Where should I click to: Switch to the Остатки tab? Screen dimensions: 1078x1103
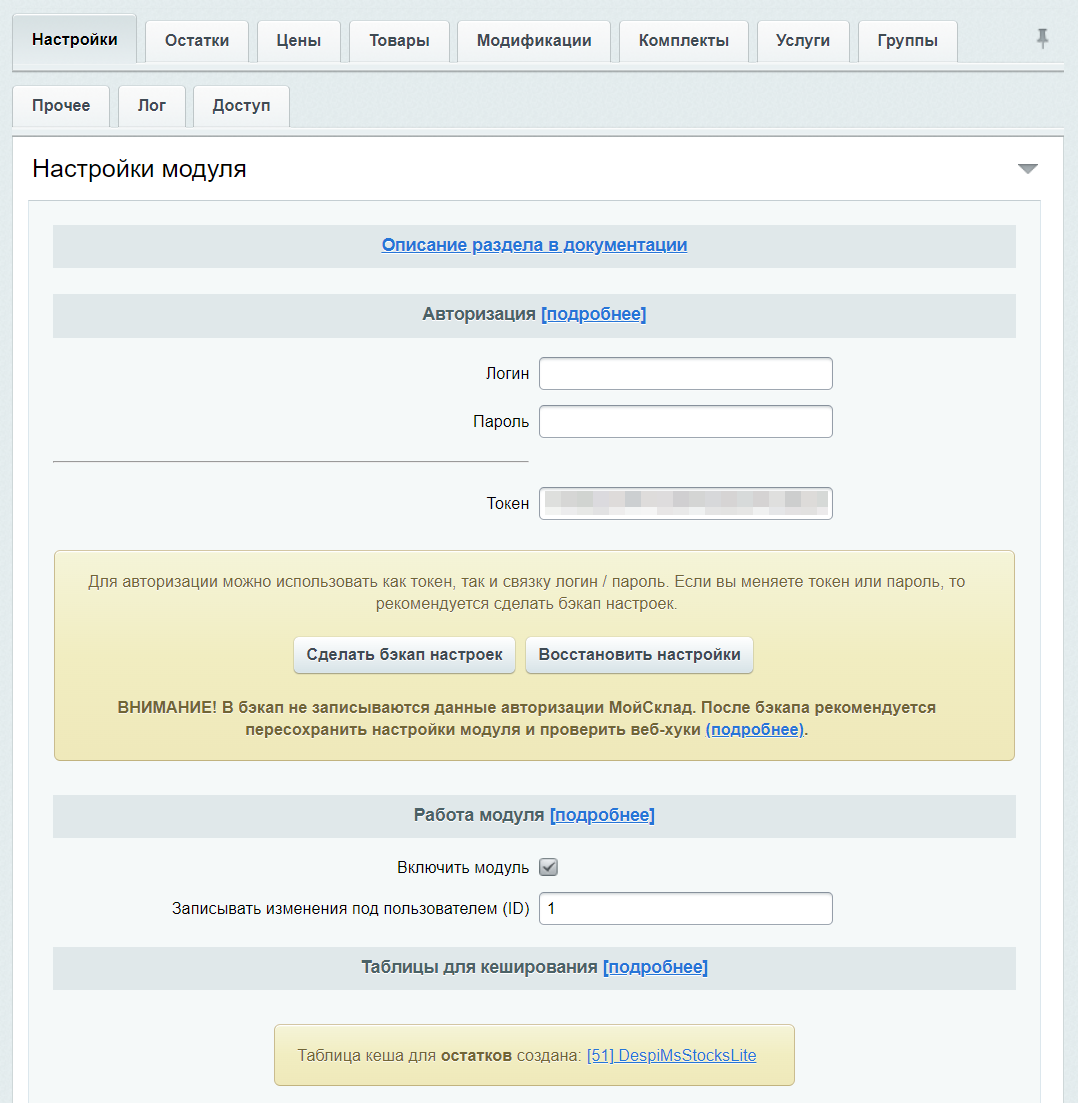197,41
